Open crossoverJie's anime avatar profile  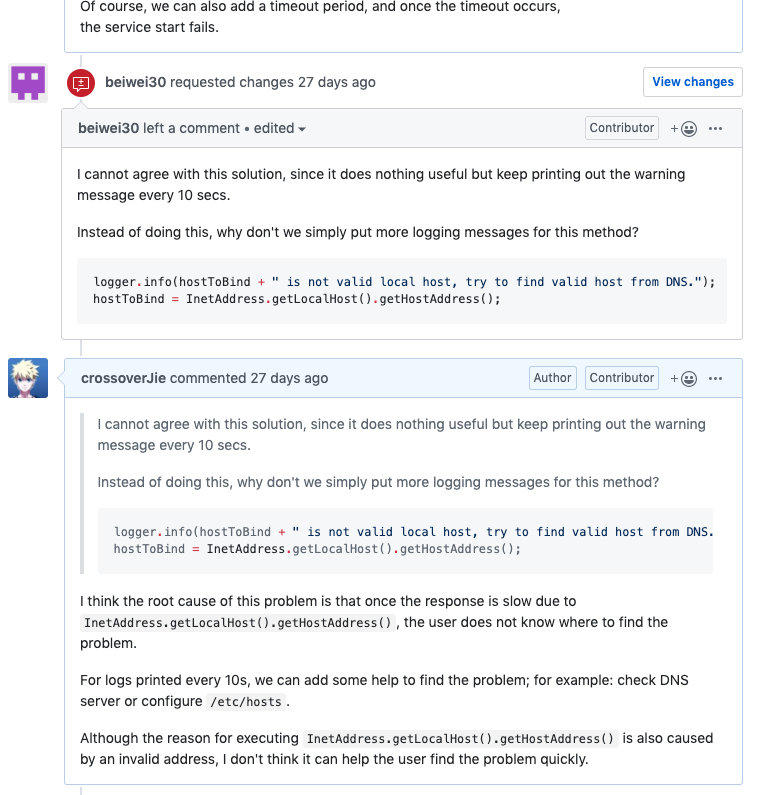click(x=28, y=378)
